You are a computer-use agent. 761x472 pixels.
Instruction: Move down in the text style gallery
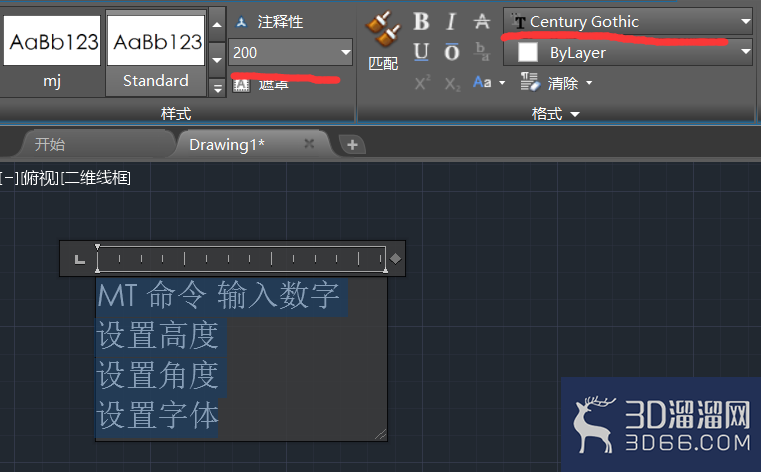(217, 60)
